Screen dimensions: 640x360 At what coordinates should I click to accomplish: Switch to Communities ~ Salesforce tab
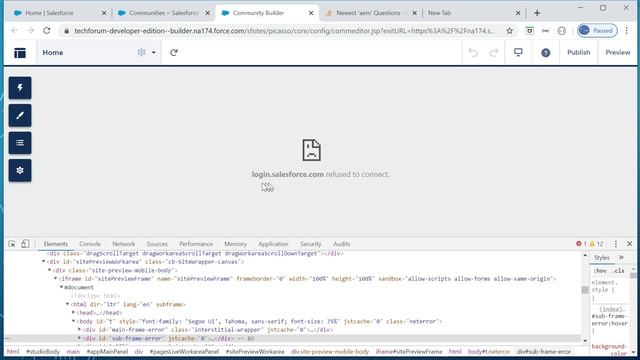[x=164, y=13]
